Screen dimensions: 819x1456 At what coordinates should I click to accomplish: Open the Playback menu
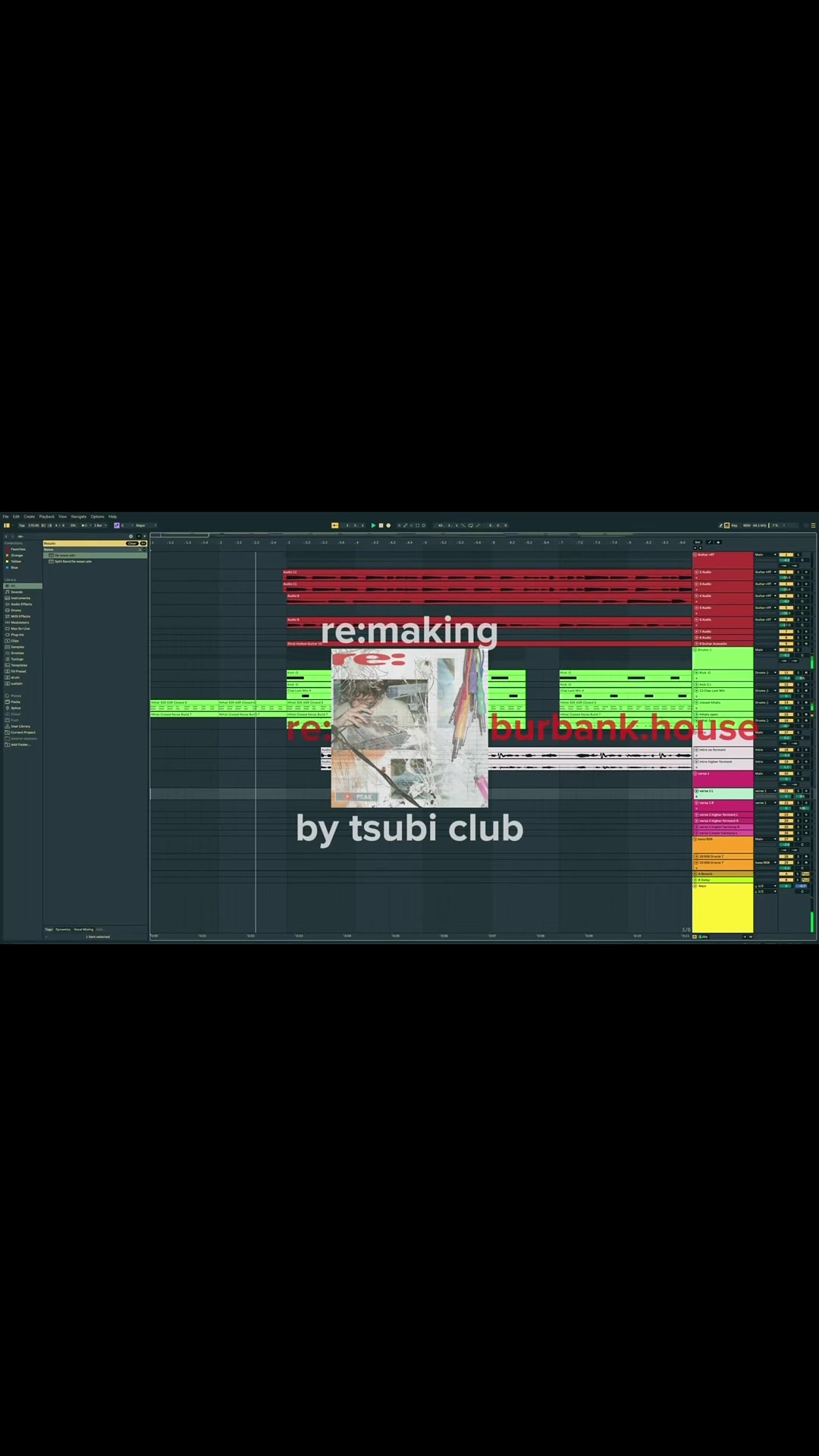pos(47,516)
